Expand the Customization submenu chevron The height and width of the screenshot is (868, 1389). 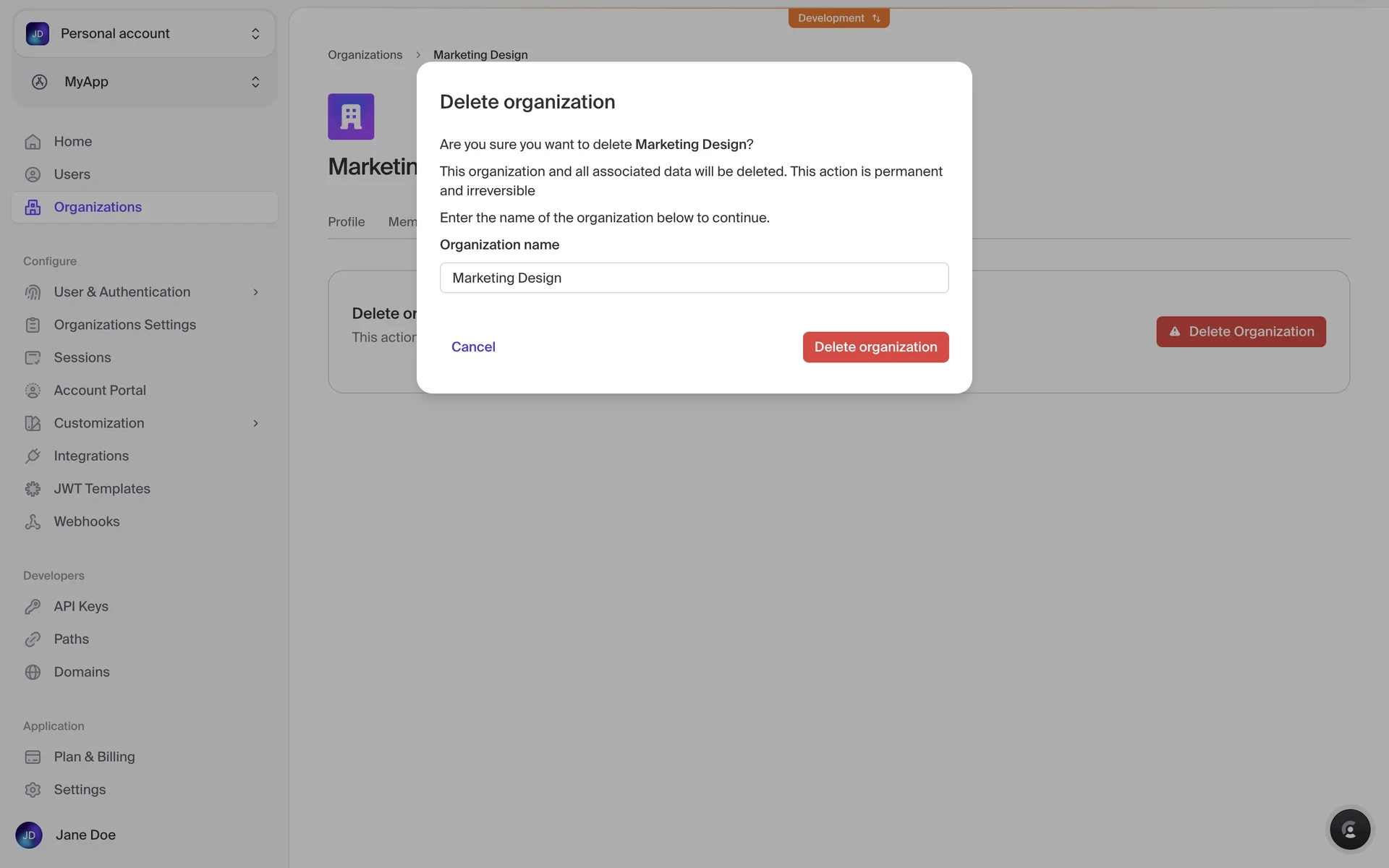[x=255, y=423]
